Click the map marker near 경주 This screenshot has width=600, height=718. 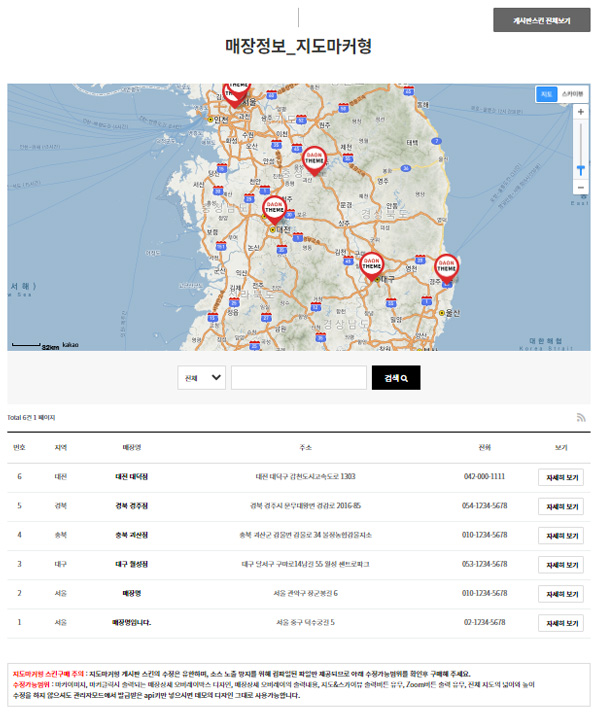(447, 266)
